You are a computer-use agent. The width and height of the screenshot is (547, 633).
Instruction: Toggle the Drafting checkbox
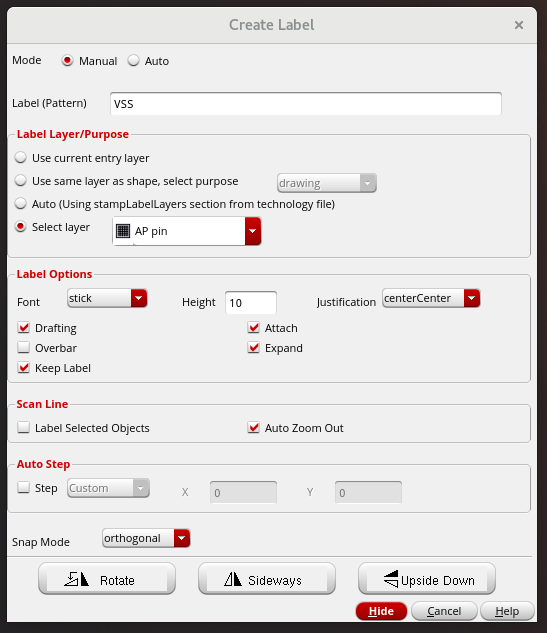(24, 327)
